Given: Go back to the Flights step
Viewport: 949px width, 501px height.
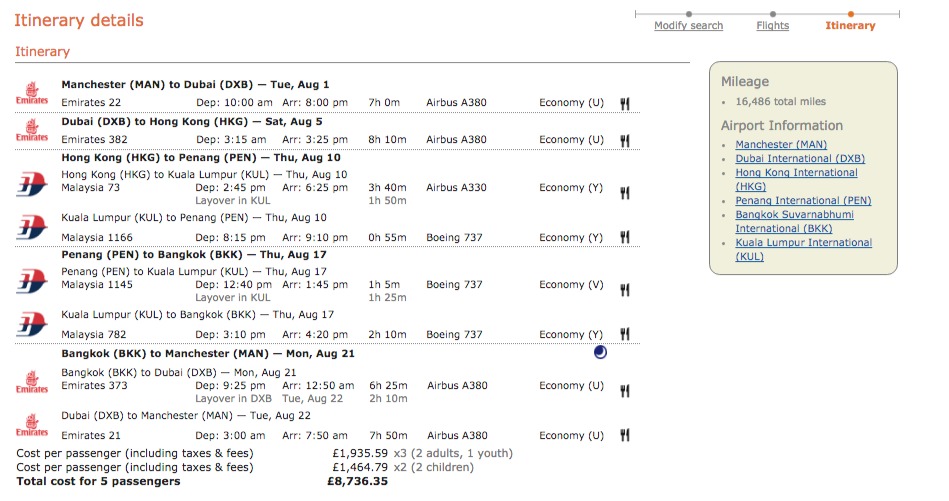Looking at the screenshot, I should (x=772, y=25).
